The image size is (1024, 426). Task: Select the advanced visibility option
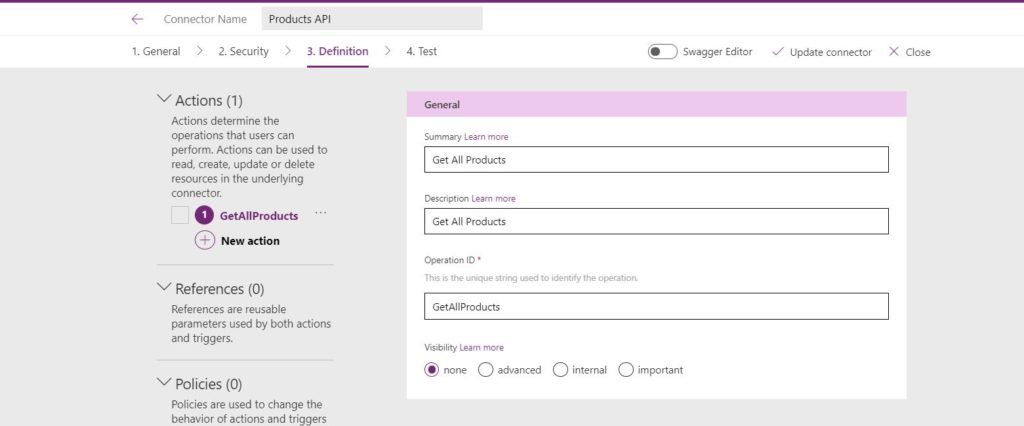click(485, 370)
